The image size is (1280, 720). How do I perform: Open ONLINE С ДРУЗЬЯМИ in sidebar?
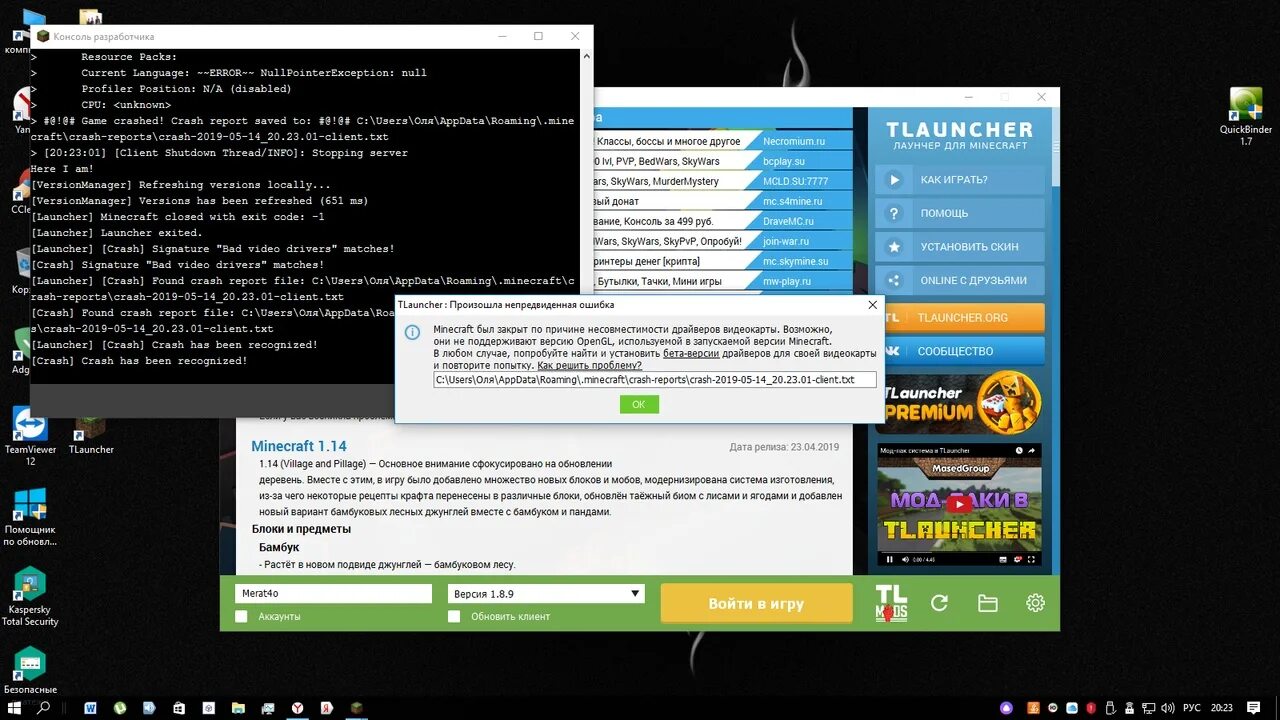pyautogui.click(x=960, y=280)
